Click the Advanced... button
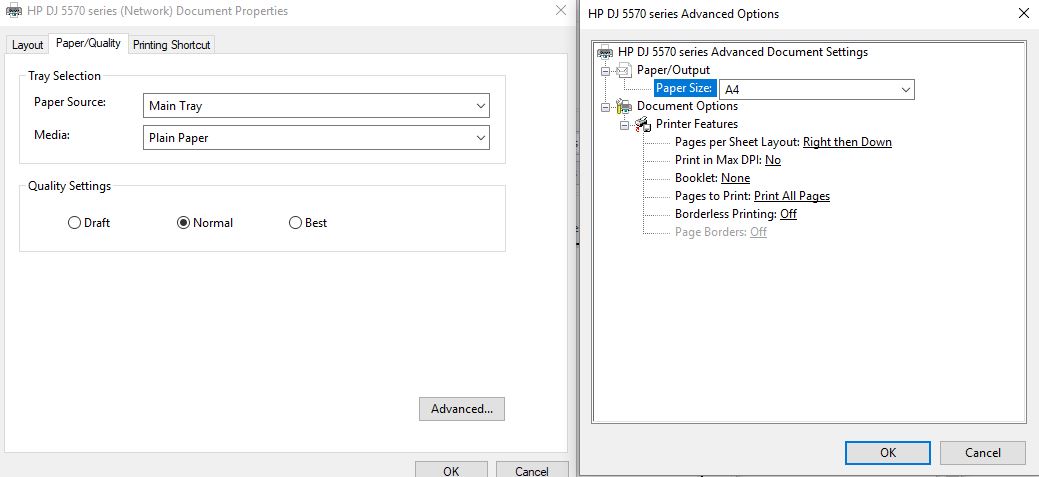 [462, 409]
